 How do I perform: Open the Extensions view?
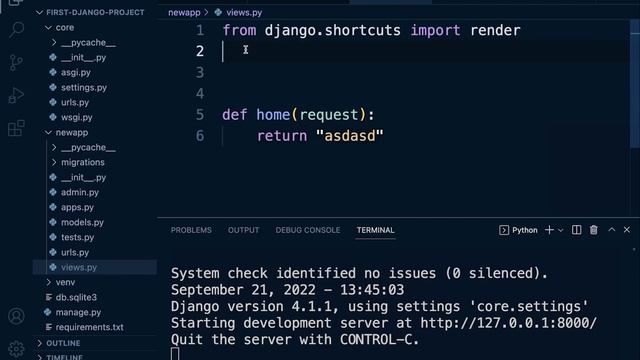point(16,128)
